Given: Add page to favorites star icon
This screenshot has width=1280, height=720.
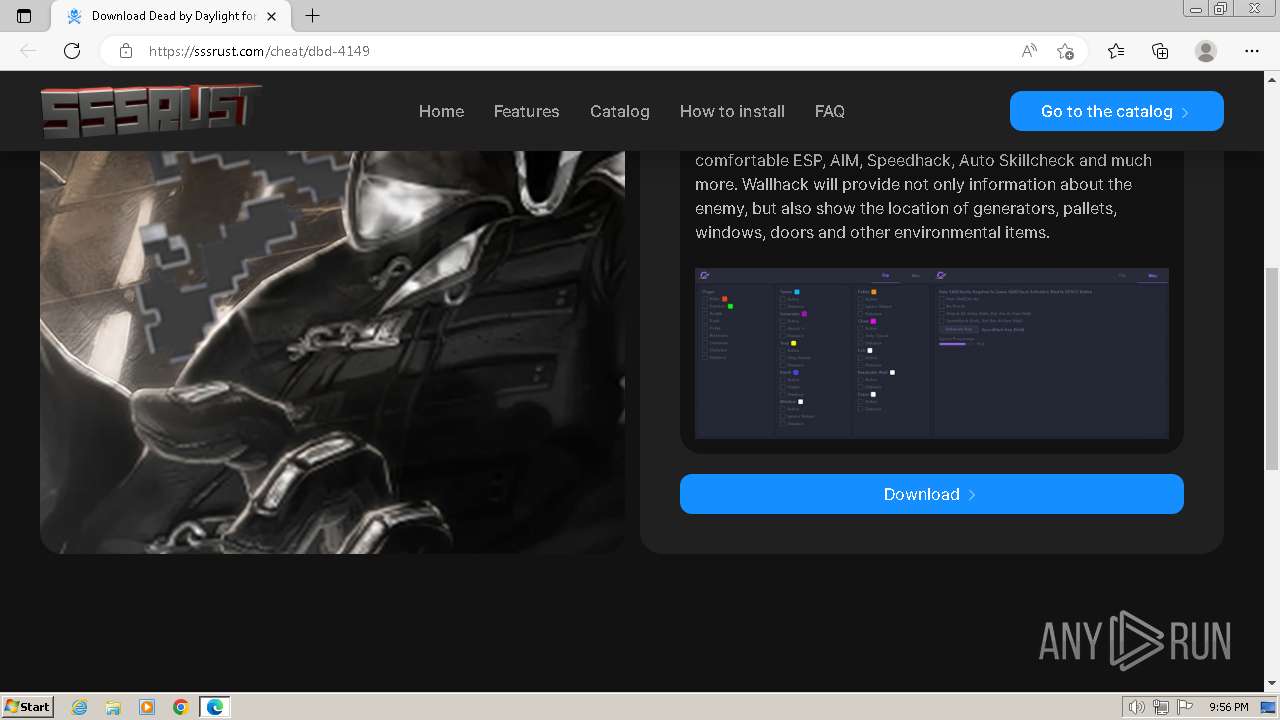Looking at the screenshot, I should (1066, 51).
